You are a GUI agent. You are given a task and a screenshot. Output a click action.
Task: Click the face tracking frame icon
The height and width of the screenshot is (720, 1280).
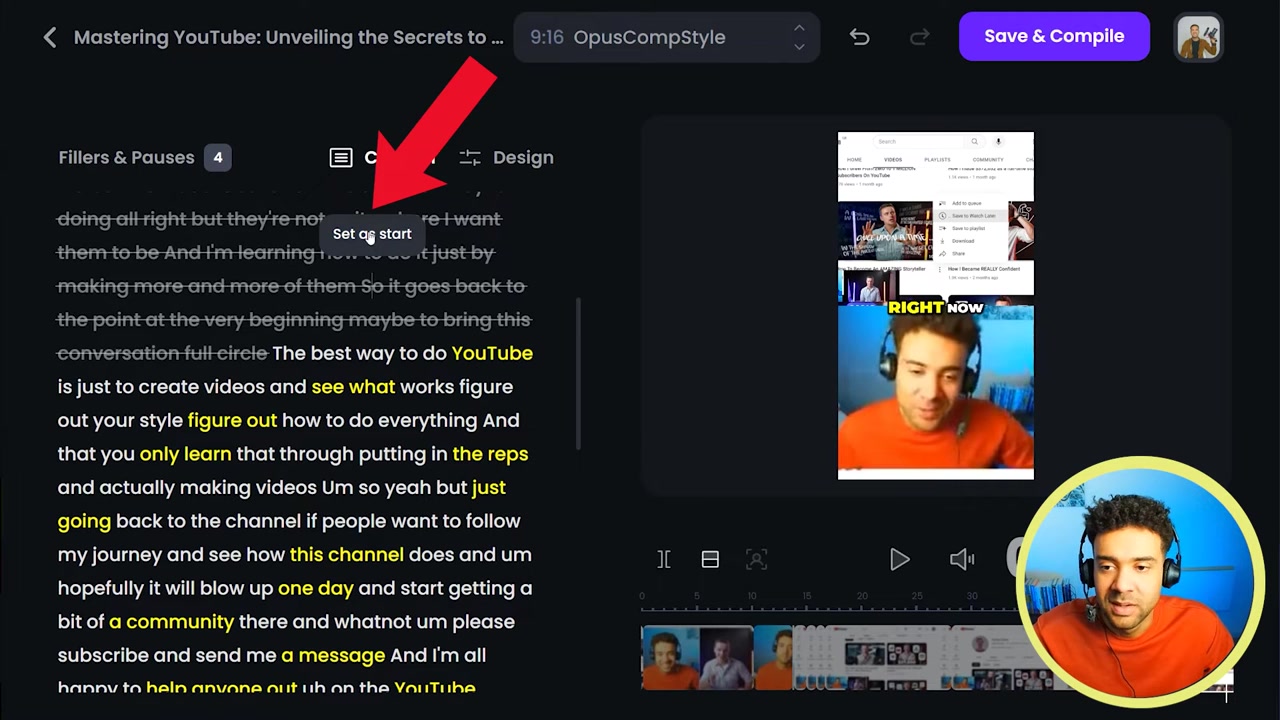point(756,559)
